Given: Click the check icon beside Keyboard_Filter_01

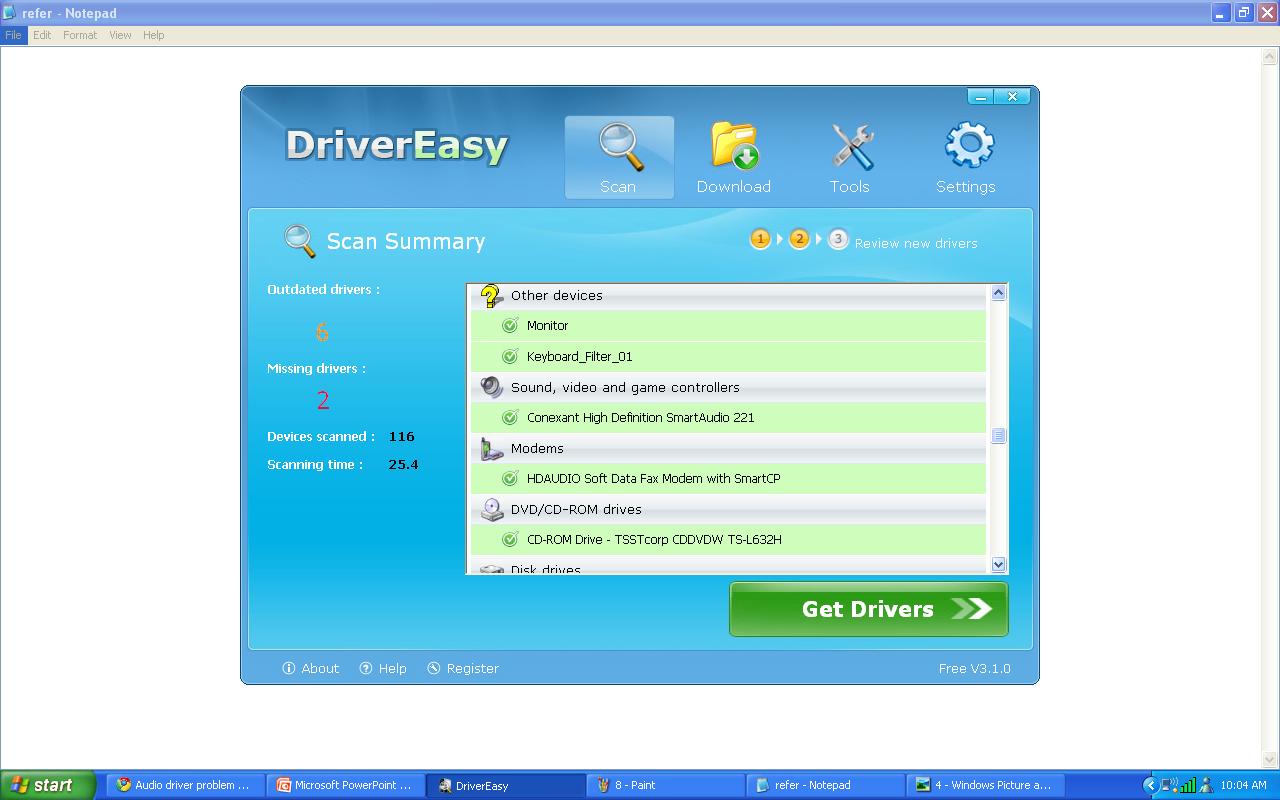Looking at the screenshot, I should coord(510,357).
